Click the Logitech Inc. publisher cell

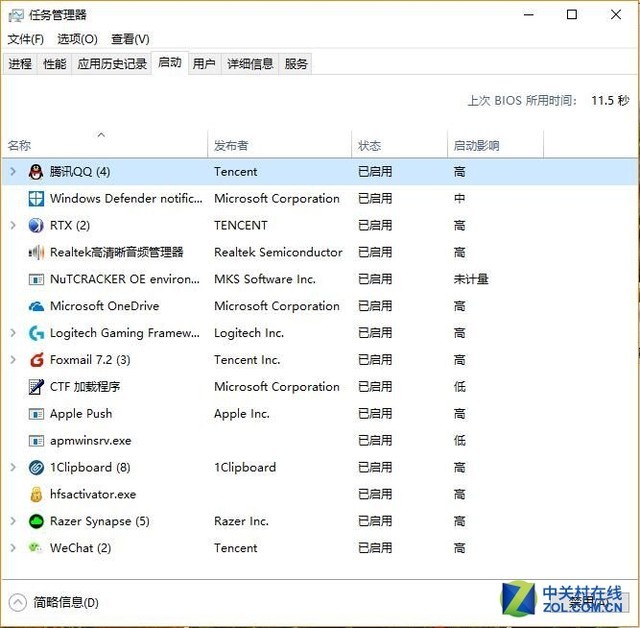[x=249, y=333]
